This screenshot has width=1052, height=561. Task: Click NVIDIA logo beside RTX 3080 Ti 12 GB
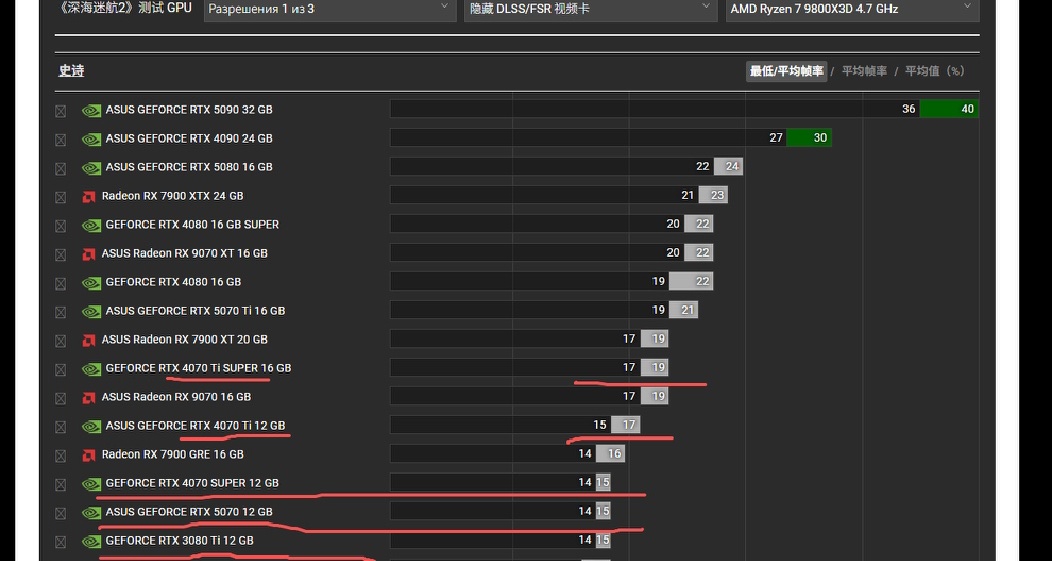(x=91, y=542)
